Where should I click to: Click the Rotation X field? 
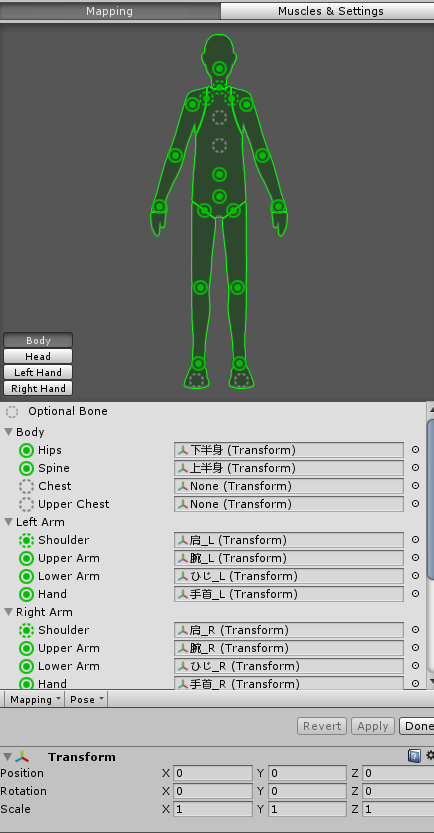click(x=212, y=792)
